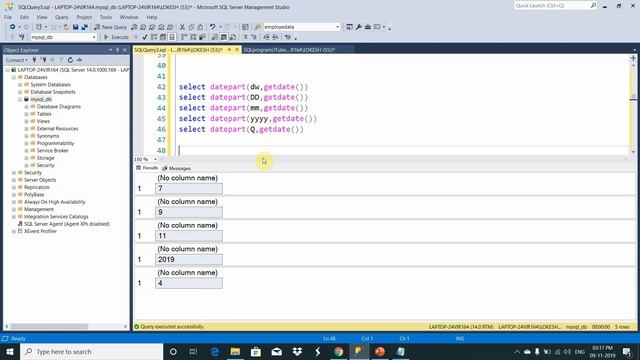Open the 150 % editor zoom dropdown

pos(155,159)
